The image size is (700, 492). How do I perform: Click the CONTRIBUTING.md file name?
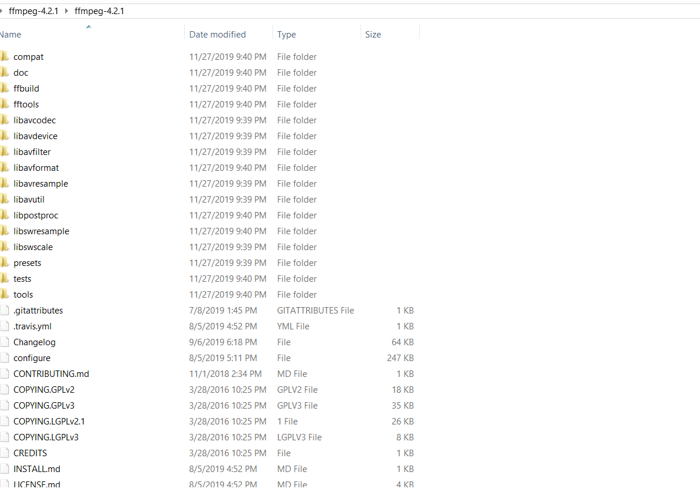51,374
